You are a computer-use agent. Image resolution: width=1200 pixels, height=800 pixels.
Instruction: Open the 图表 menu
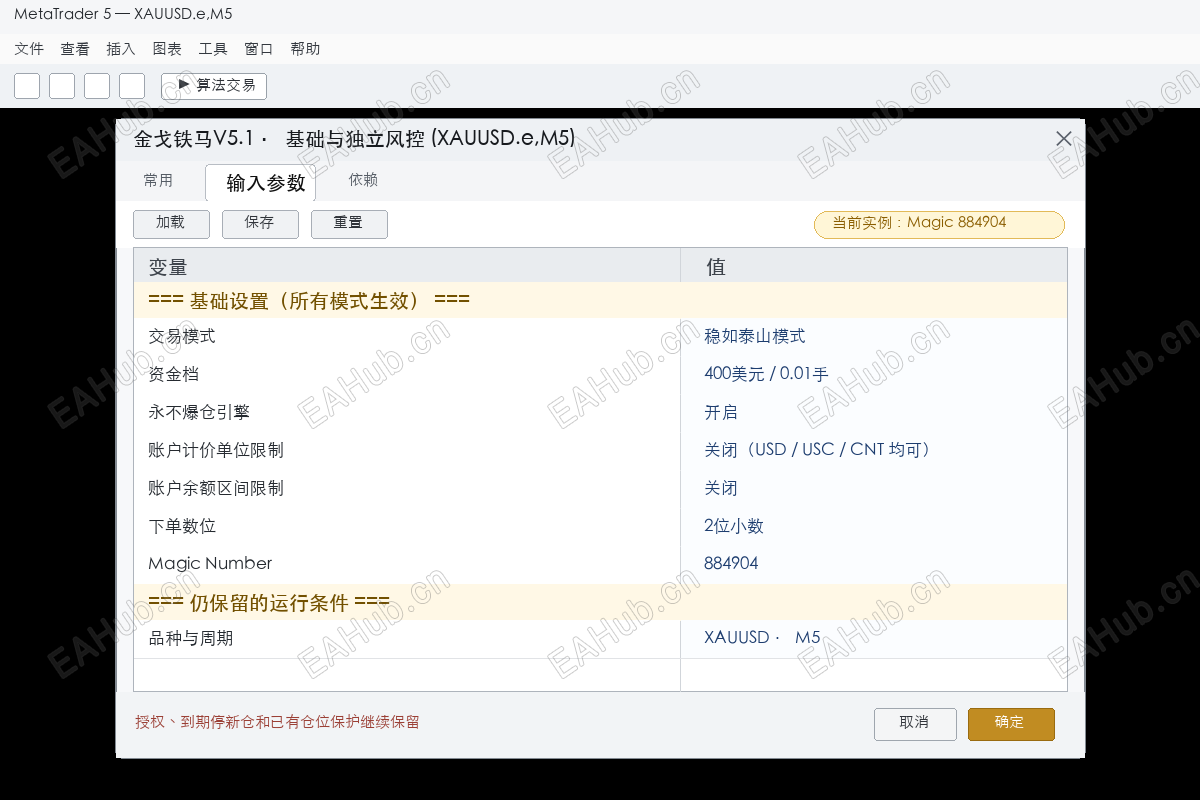[x=167, y=49]
